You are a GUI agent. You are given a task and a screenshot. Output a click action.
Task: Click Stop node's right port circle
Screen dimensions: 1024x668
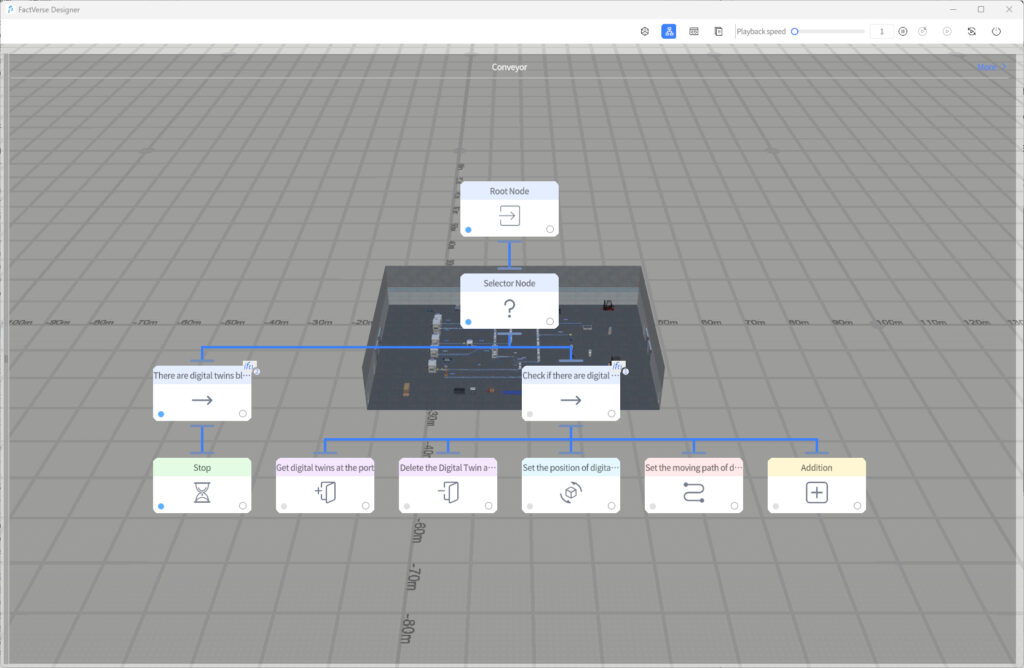[243, 505]
